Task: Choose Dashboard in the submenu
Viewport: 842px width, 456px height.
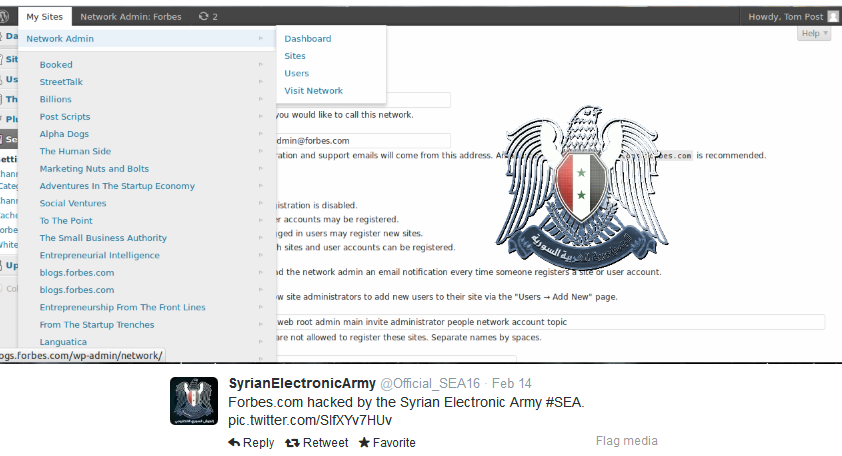Action: (308, 39)
